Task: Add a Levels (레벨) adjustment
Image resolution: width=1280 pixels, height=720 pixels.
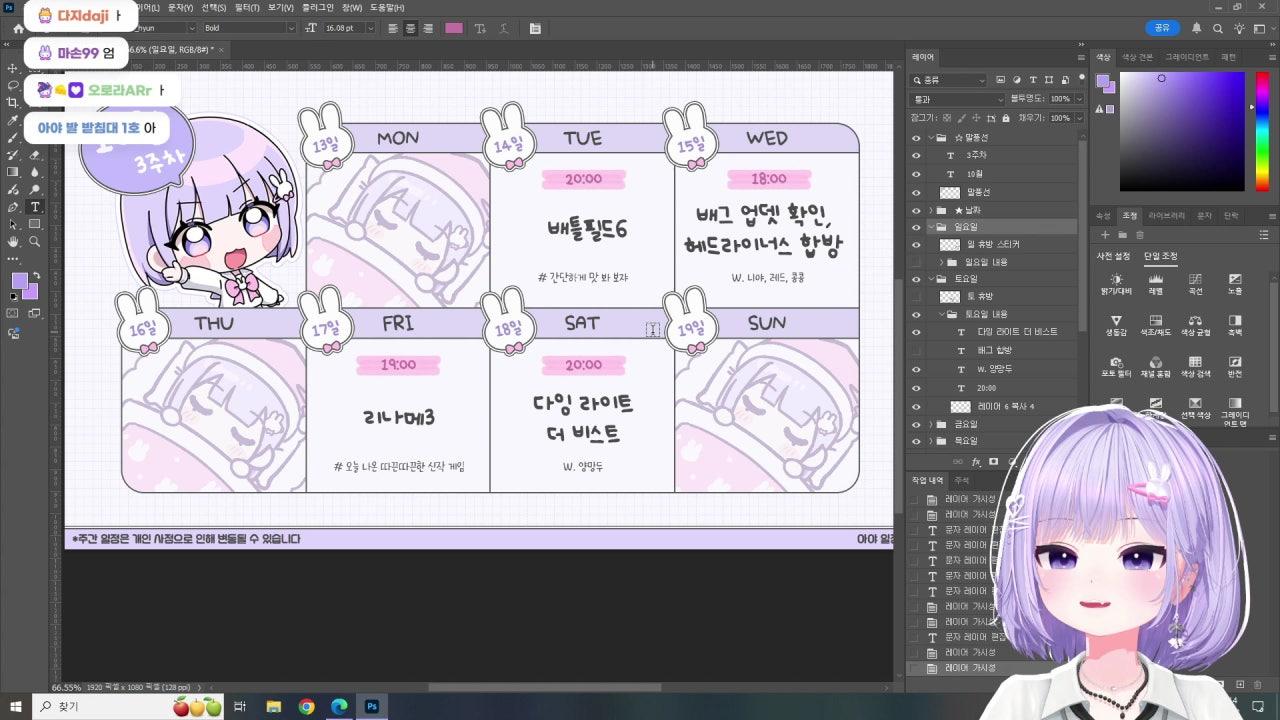Action: [1155, 283]
